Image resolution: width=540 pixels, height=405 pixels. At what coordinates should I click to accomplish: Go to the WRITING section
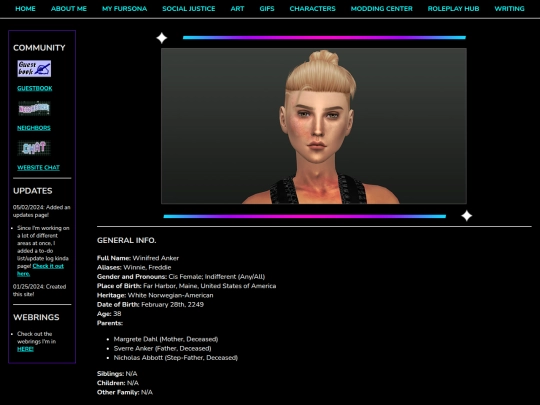pos(509,9)
